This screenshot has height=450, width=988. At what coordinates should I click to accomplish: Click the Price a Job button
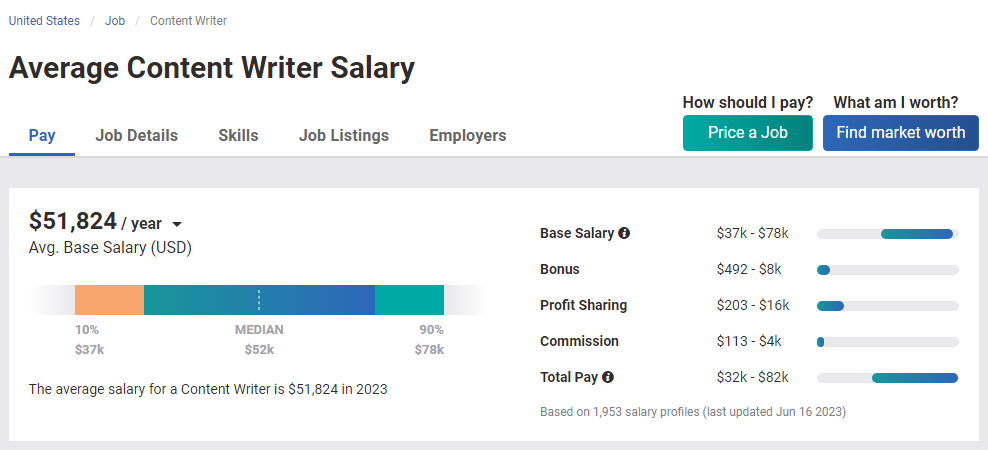747,133
